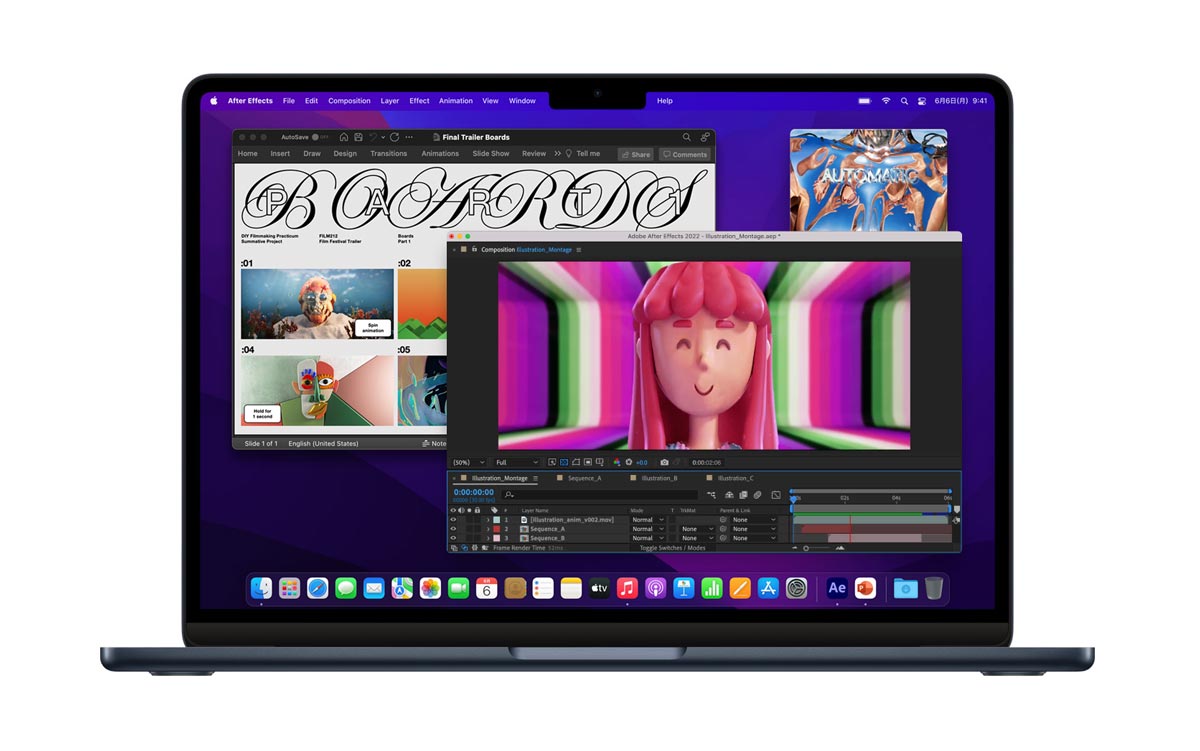This screenshot has width=1200, height=751.
Task: Click the Reset Exposure icon beside +0.0
Action: (x=628, y=462)
